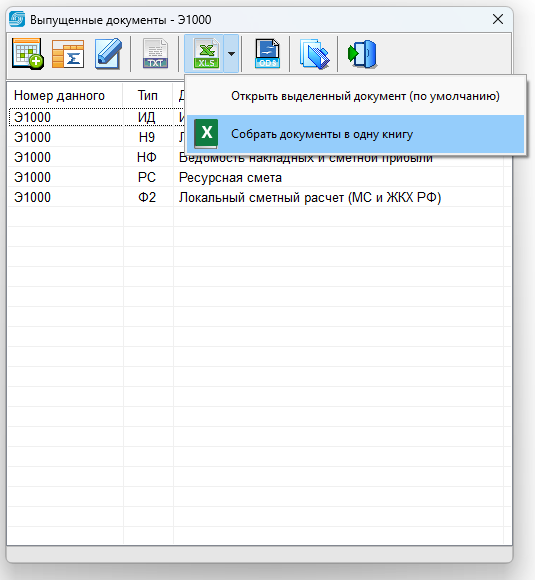Click green Excel icon in dropdown menu

click(206, 134)
